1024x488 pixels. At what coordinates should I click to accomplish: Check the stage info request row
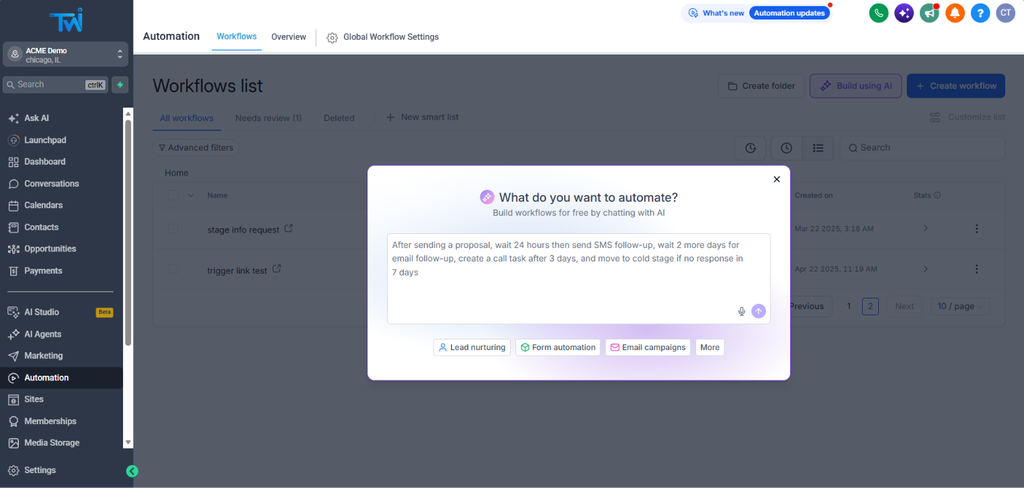coord(172,229)
